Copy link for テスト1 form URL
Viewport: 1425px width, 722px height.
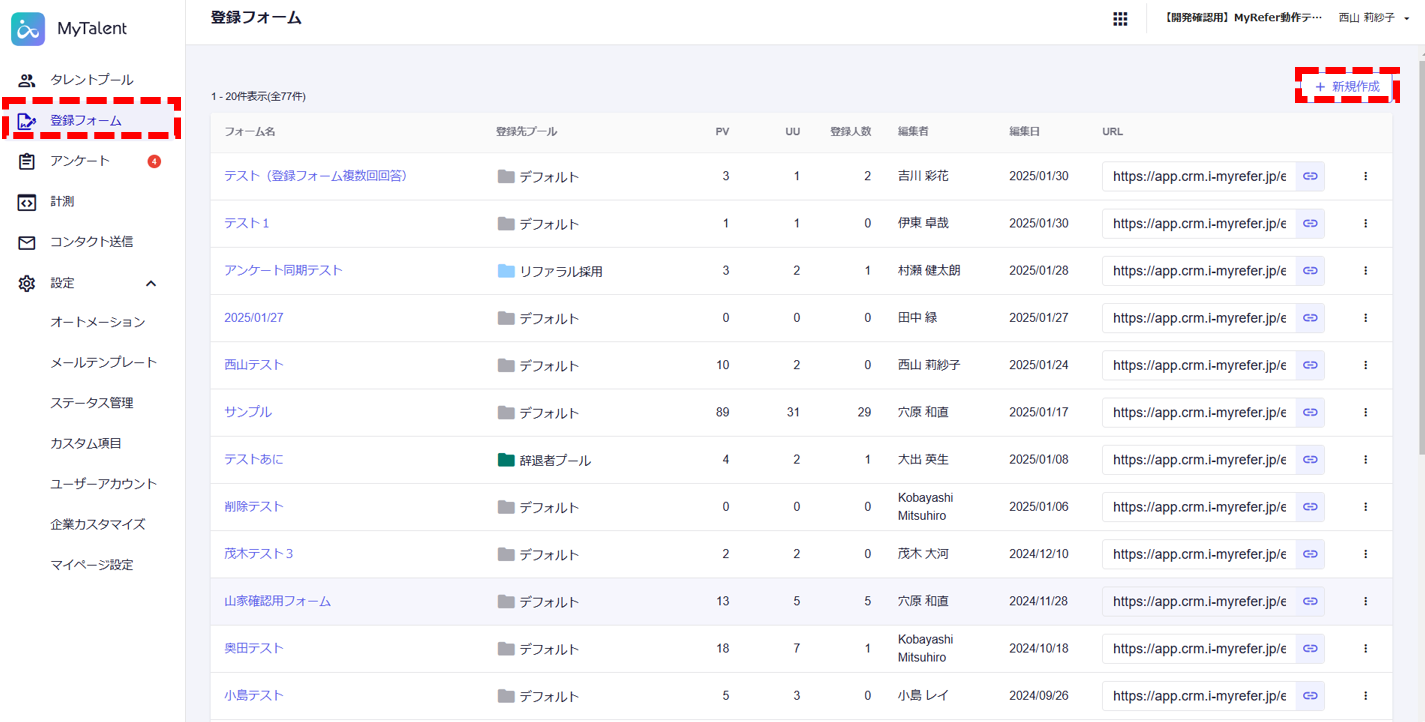pos(1310,223)
